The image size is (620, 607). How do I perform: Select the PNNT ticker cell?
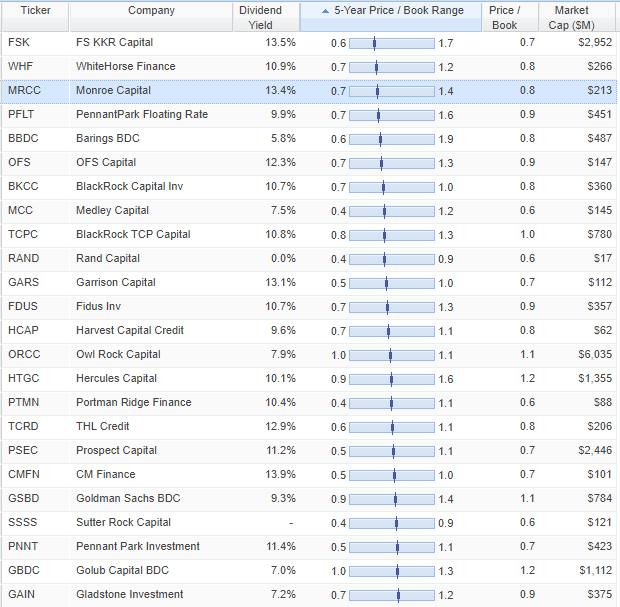(x=35, y=546)
